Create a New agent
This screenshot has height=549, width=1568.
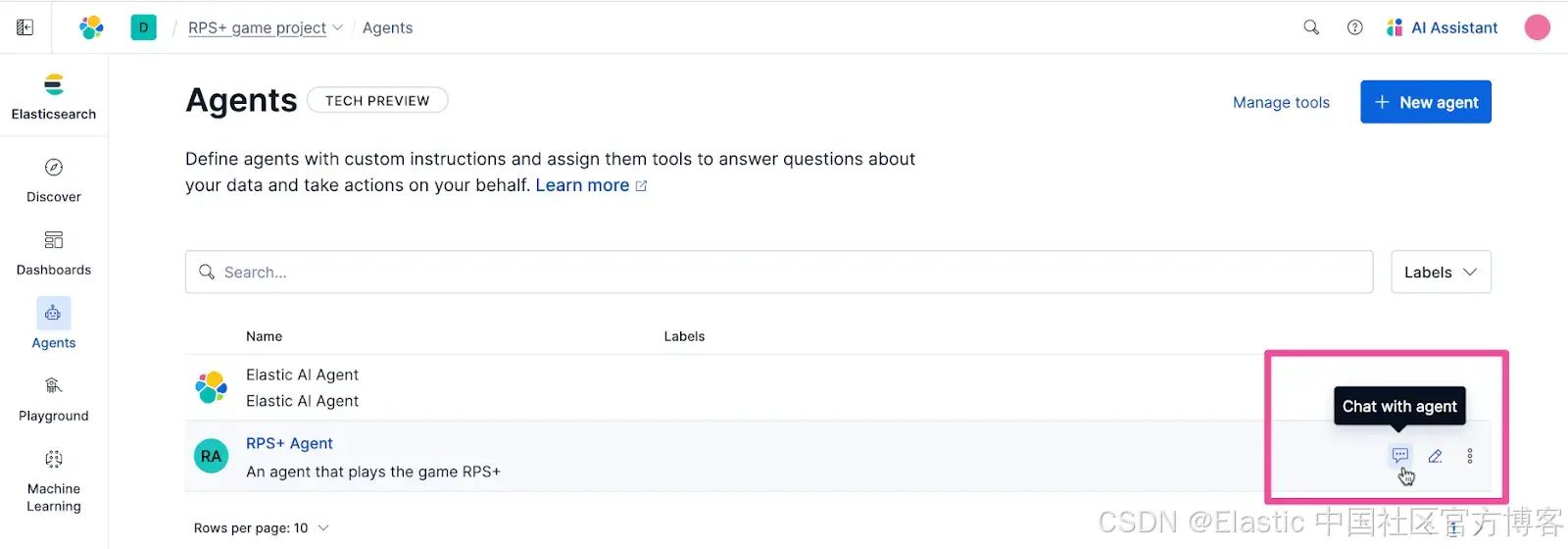(x=1426, y=102)
